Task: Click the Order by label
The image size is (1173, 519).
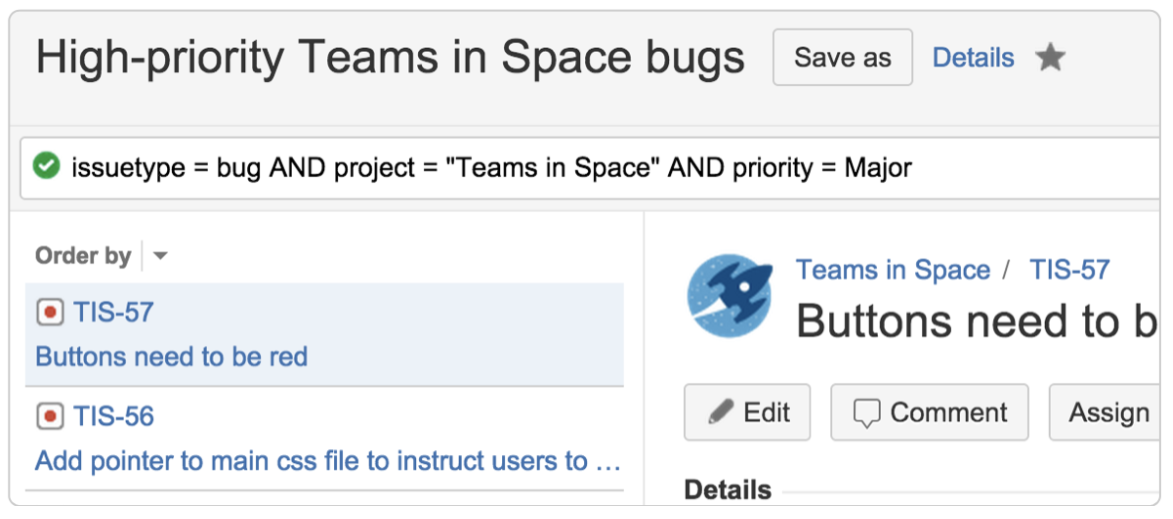Action: pos(83,256)
